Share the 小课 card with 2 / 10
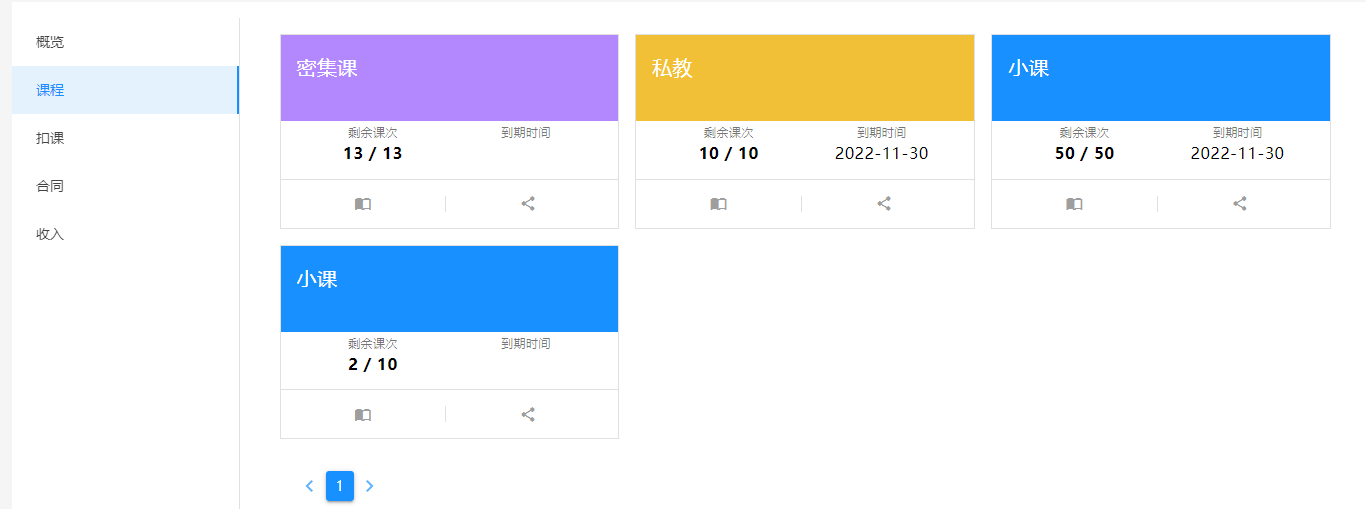This screenshot has width=1366, height=509. [528, 415]
